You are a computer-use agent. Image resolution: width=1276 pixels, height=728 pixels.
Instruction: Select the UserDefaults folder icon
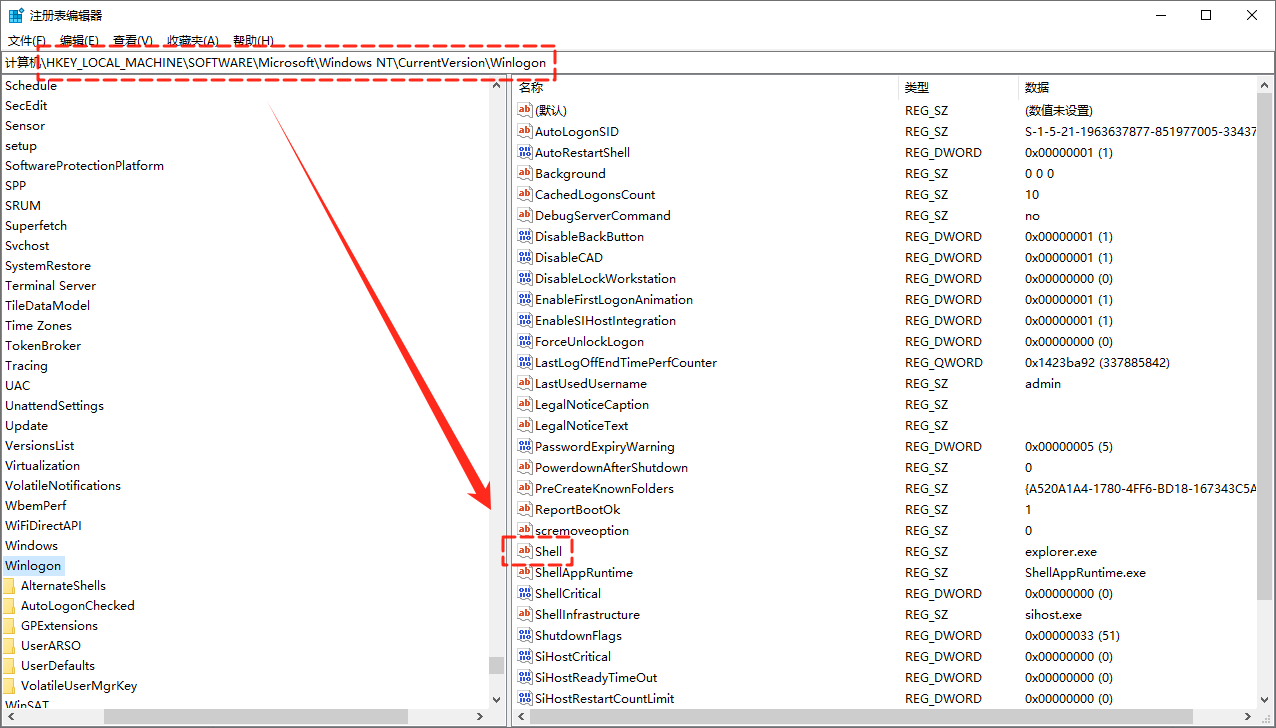8,666
